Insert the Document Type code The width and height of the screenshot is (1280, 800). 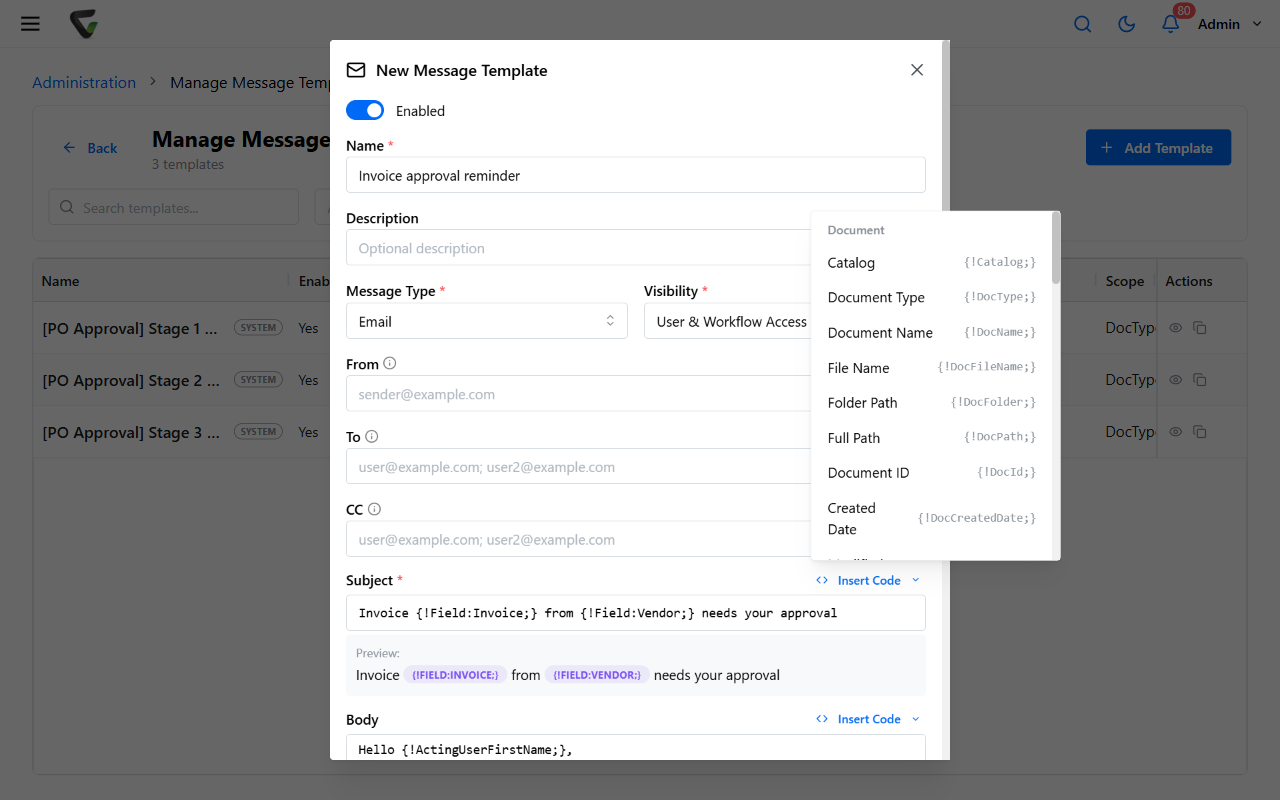[x=931, y=298]
